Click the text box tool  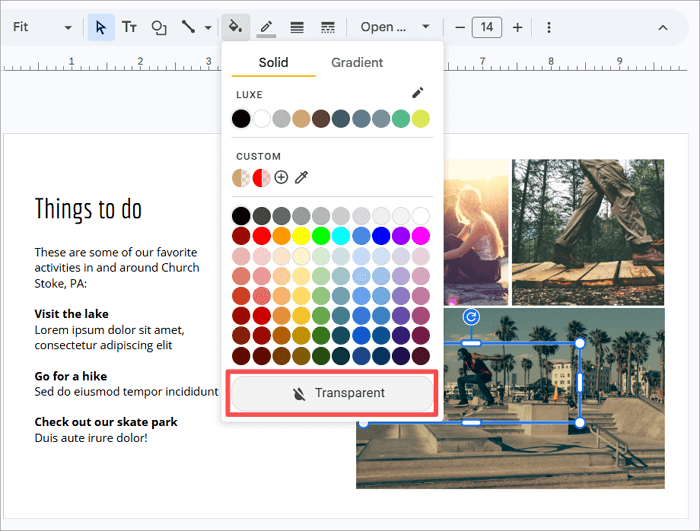click(129, 27)
